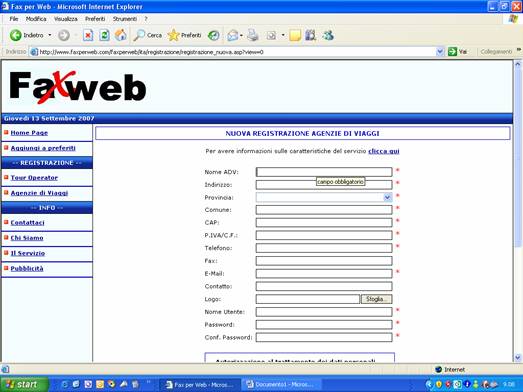The width and height of the screenshot is (523, 392).
Task: Click the Pubblicità link
Action: coord(27,269)
